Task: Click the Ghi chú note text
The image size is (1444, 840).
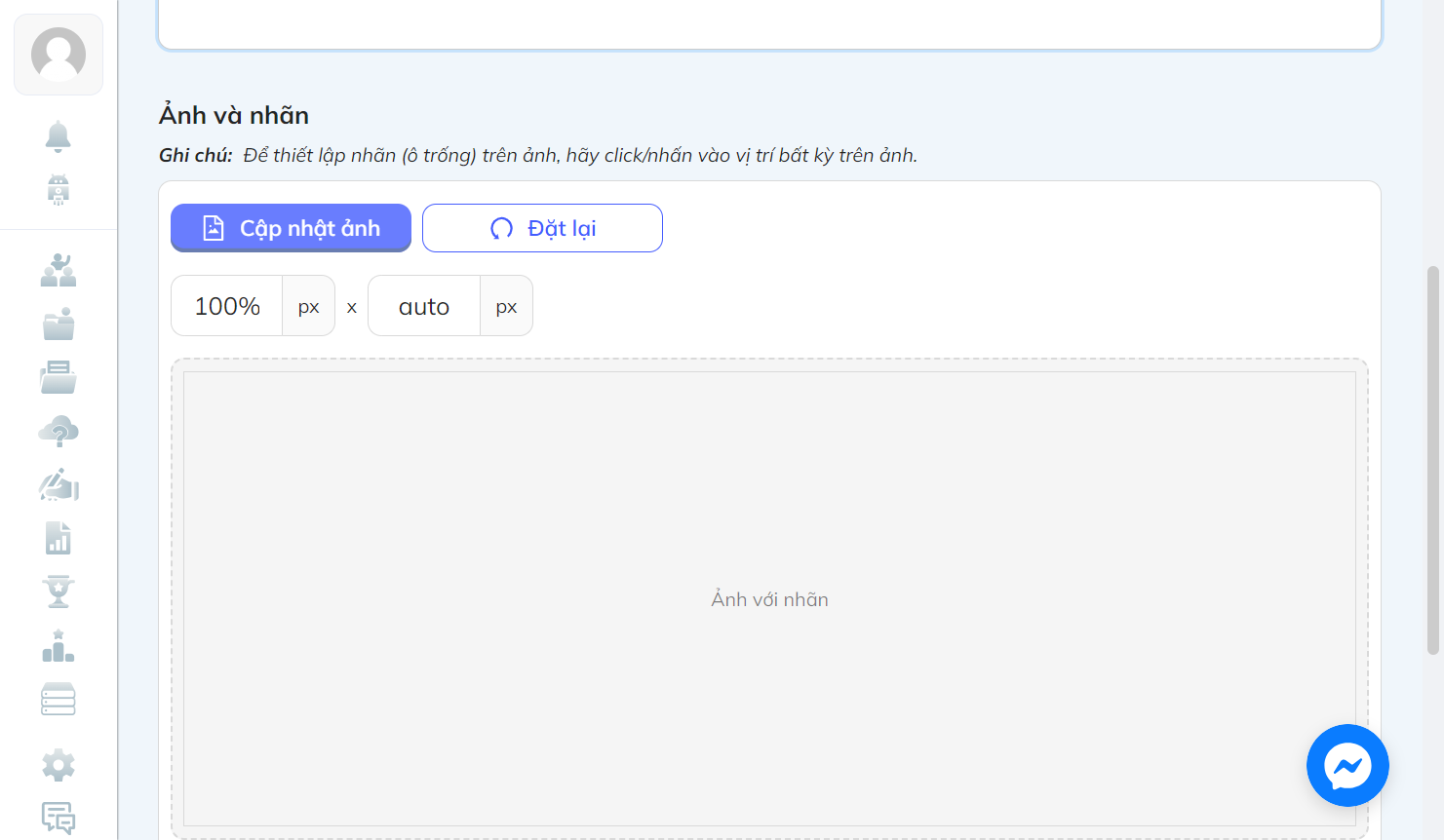Action: [538, 155]
